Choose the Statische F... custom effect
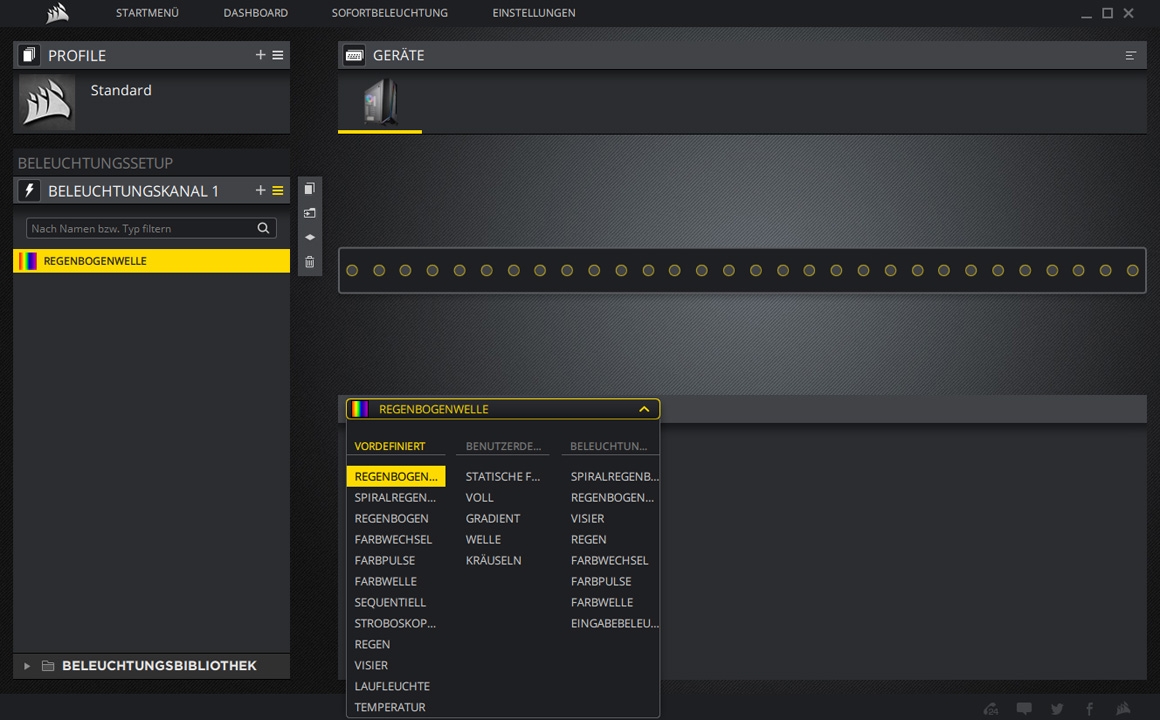Screen dimensions: 1160x720 click(503, 477)
